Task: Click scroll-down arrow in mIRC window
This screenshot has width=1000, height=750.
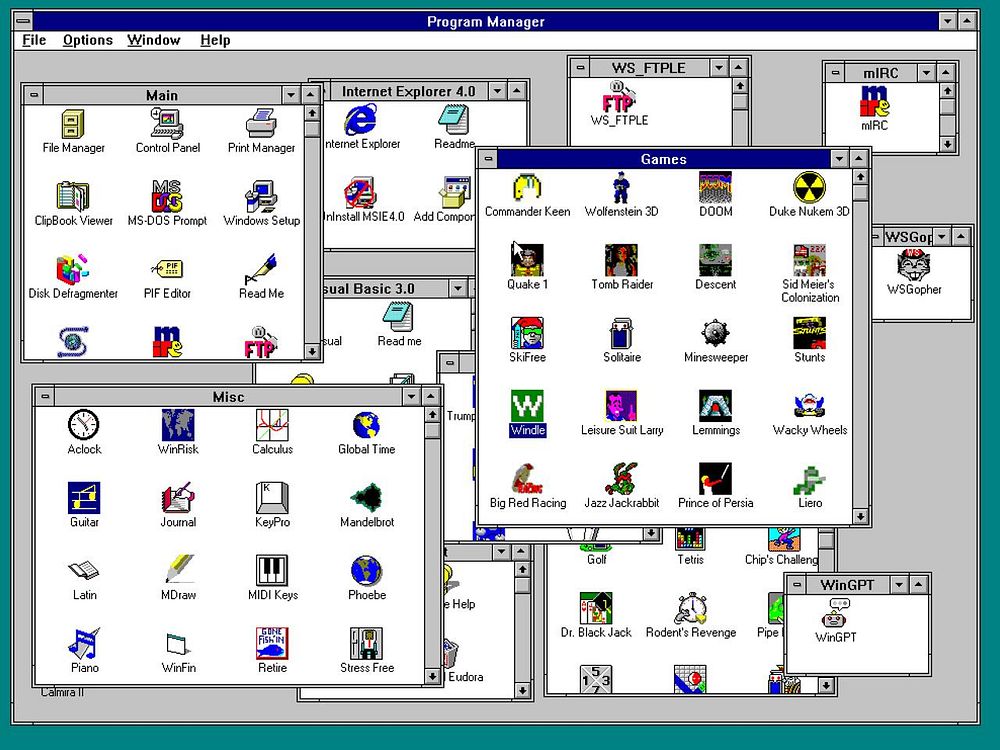Action: (948, 144)
